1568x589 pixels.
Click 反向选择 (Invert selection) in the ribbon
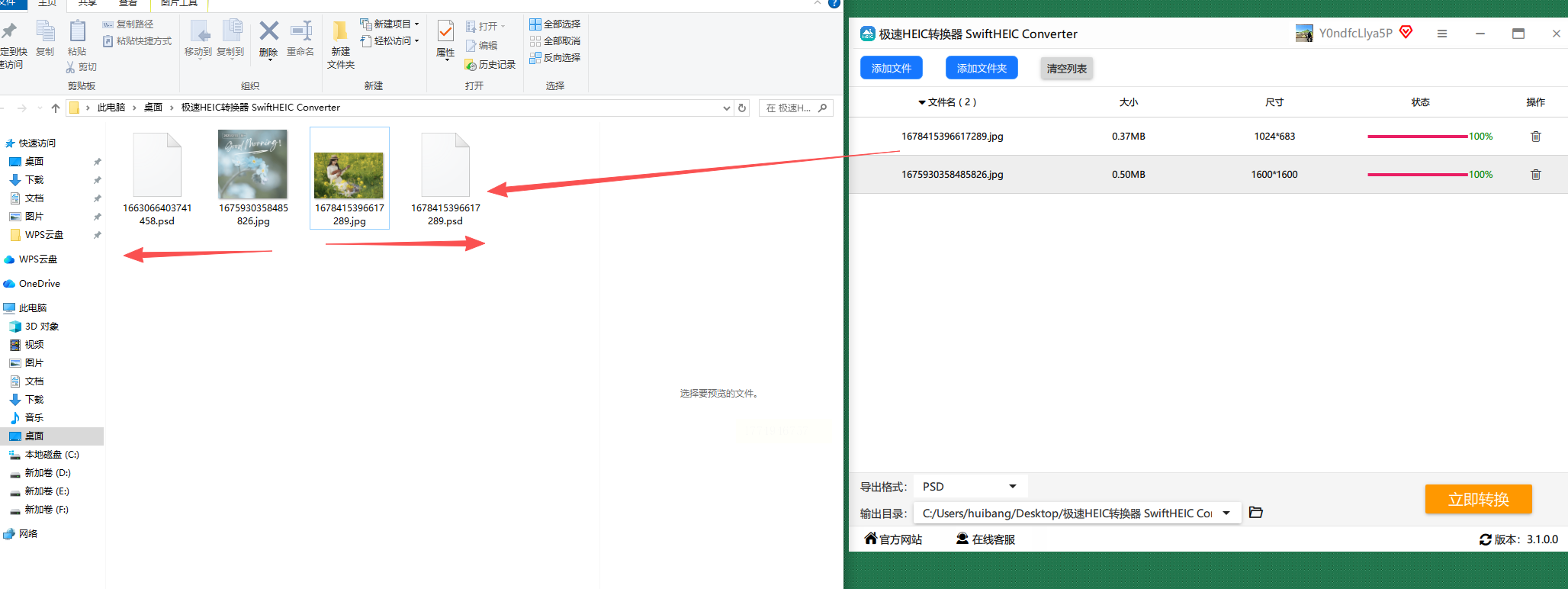coord(554,58)
